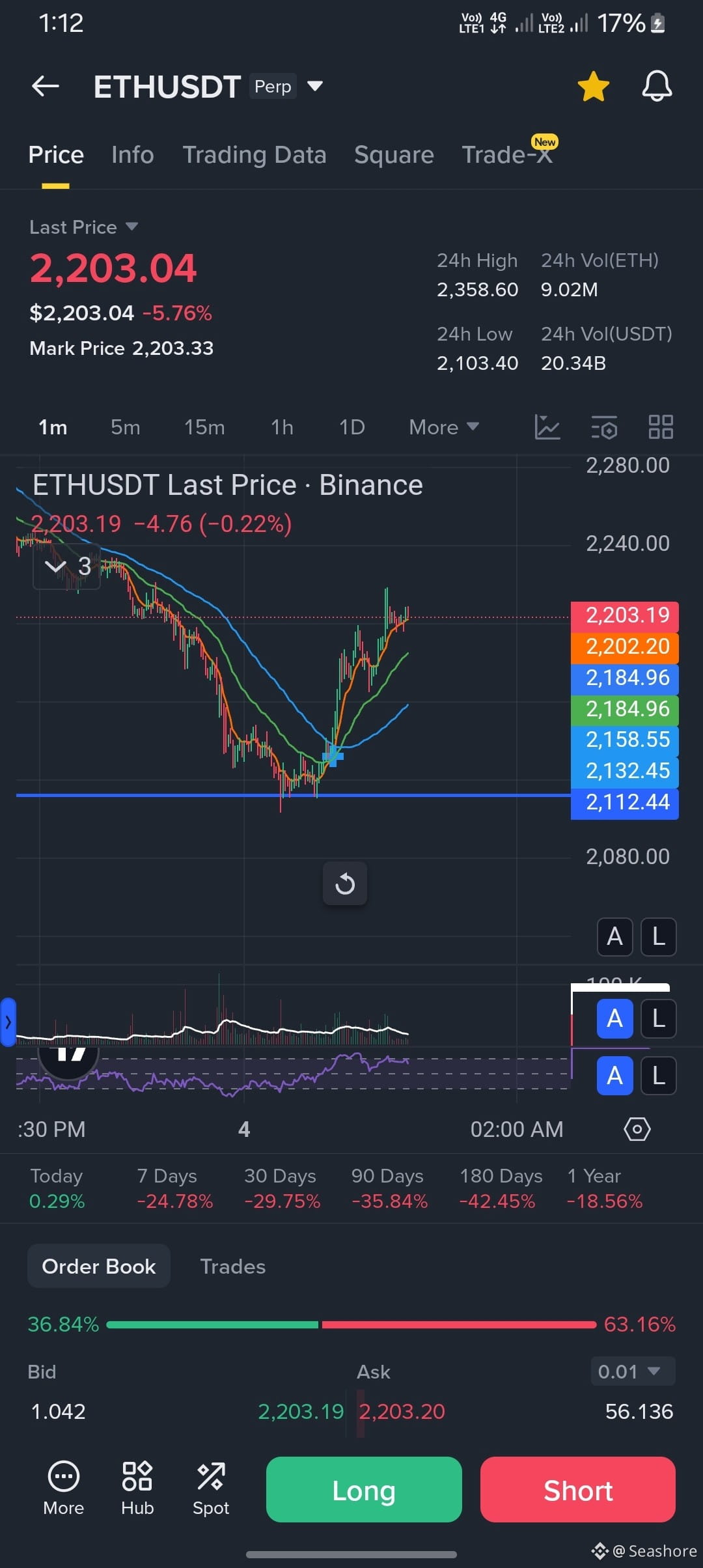Open the Last Price dropdown
Viewport: 703px width, 1568px height.
click(x=84, y=227)
